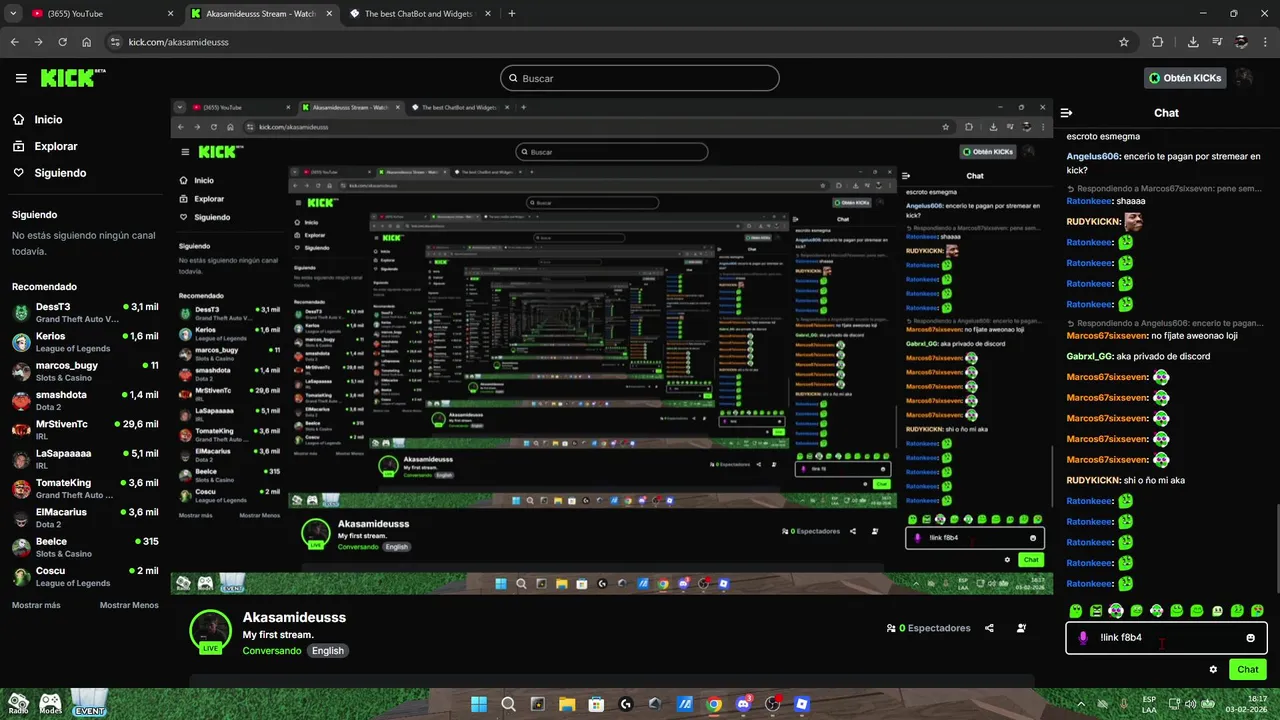Click the Obtén KICKs button
The width and height of the screenshot is (1280, 720).
pos(1185,78)
